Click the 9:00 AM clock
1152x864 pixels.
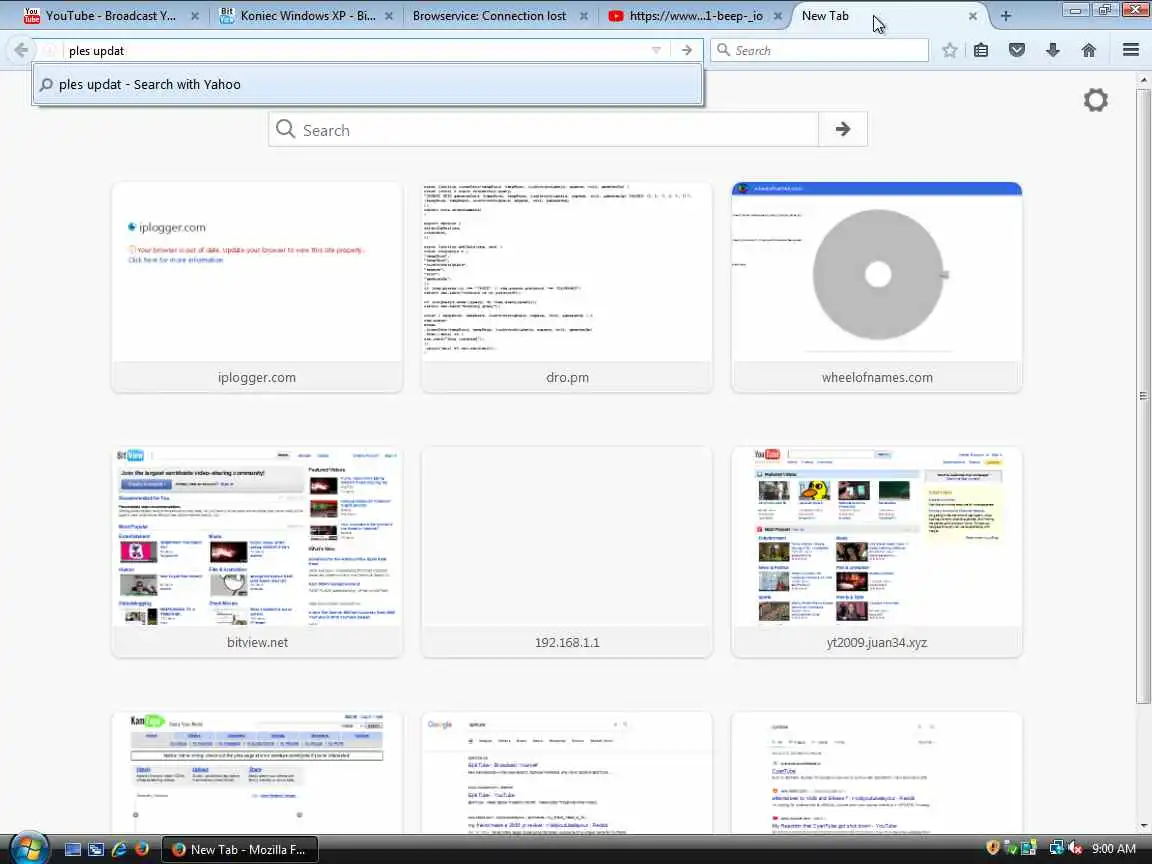pyautogui.click(x=1114, y=849)
